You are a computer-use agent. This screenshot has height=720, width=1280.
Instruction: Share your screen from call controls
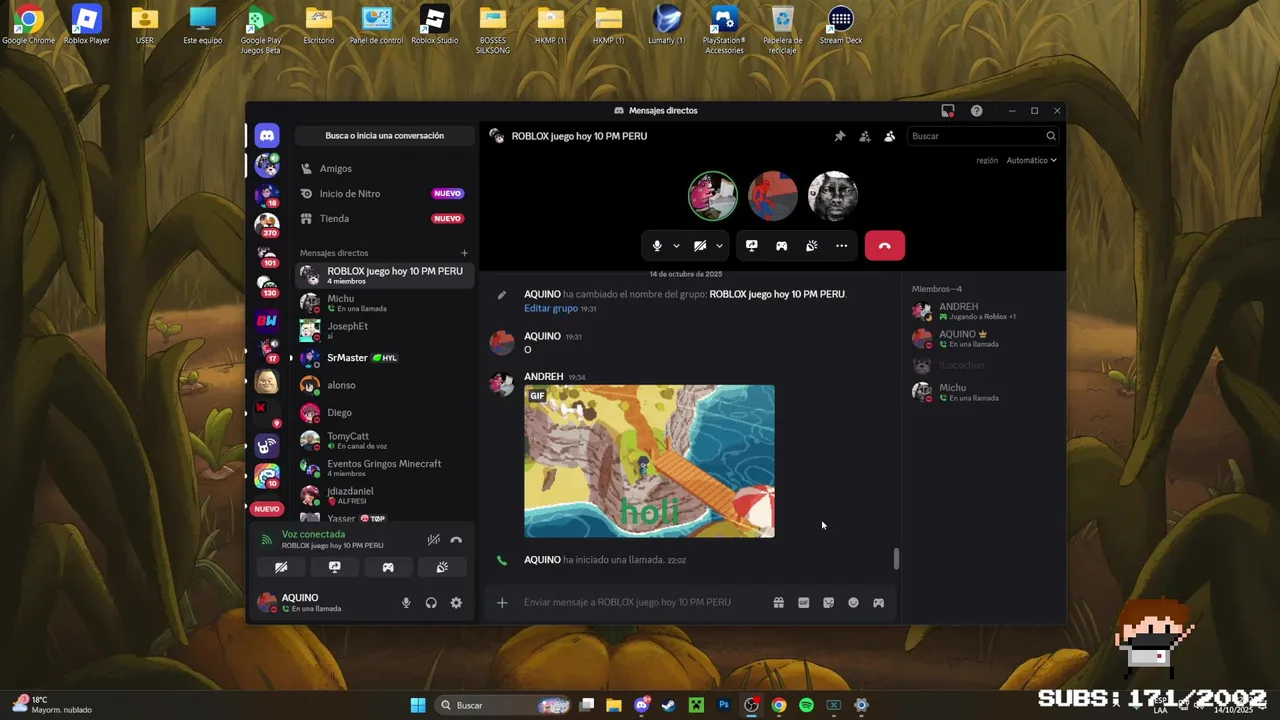pos(752,246)
